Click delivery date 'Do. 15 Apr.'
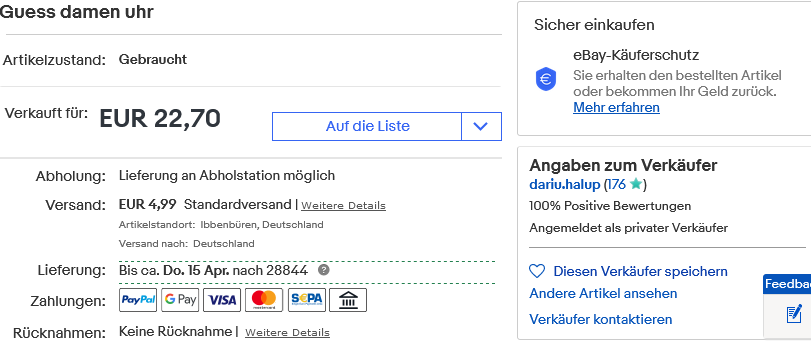 pyautogui.click(x=196, y=270)
